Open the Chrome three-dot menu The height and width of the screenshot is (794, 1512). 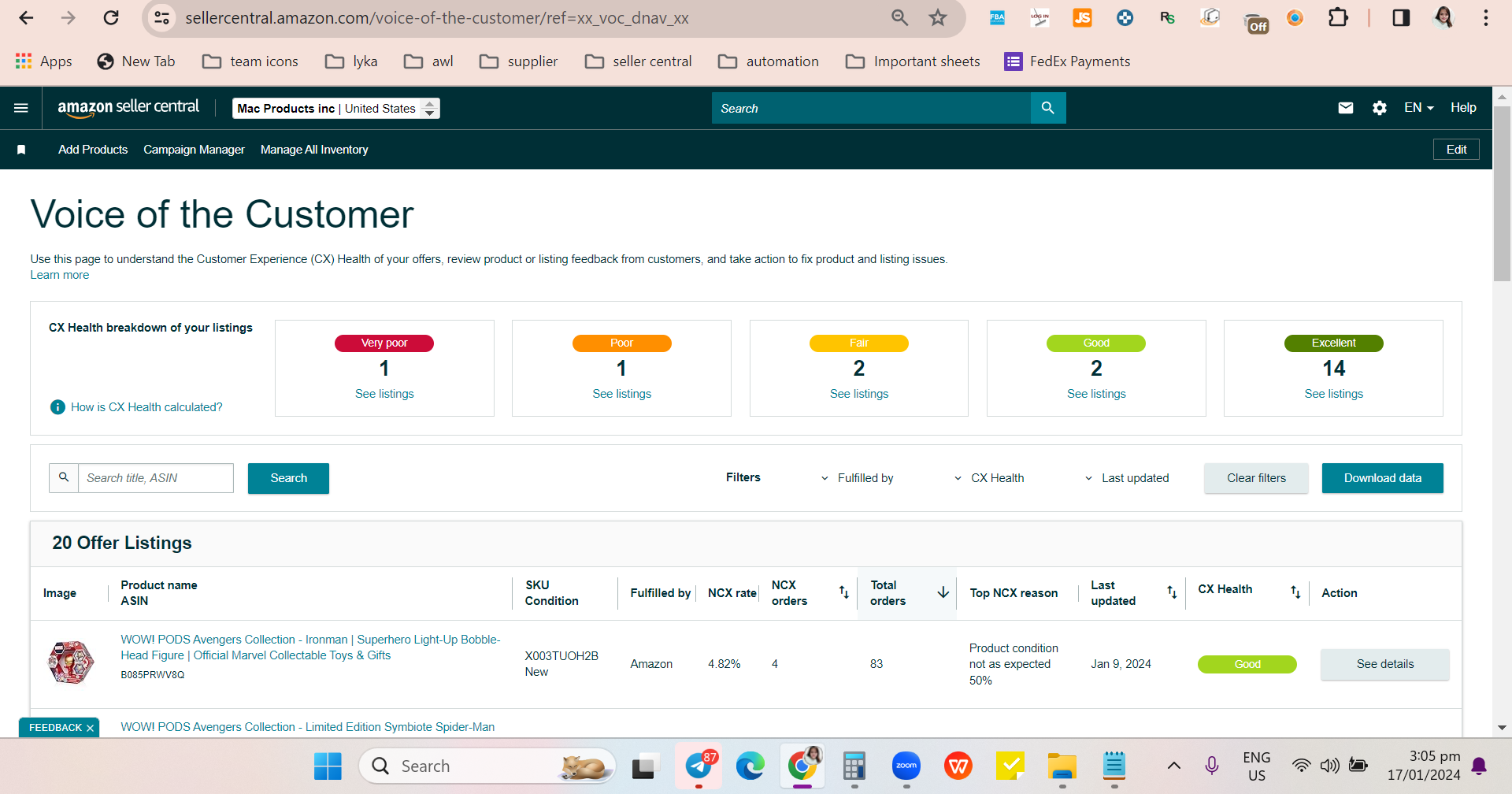click(x=1486, y=17)
